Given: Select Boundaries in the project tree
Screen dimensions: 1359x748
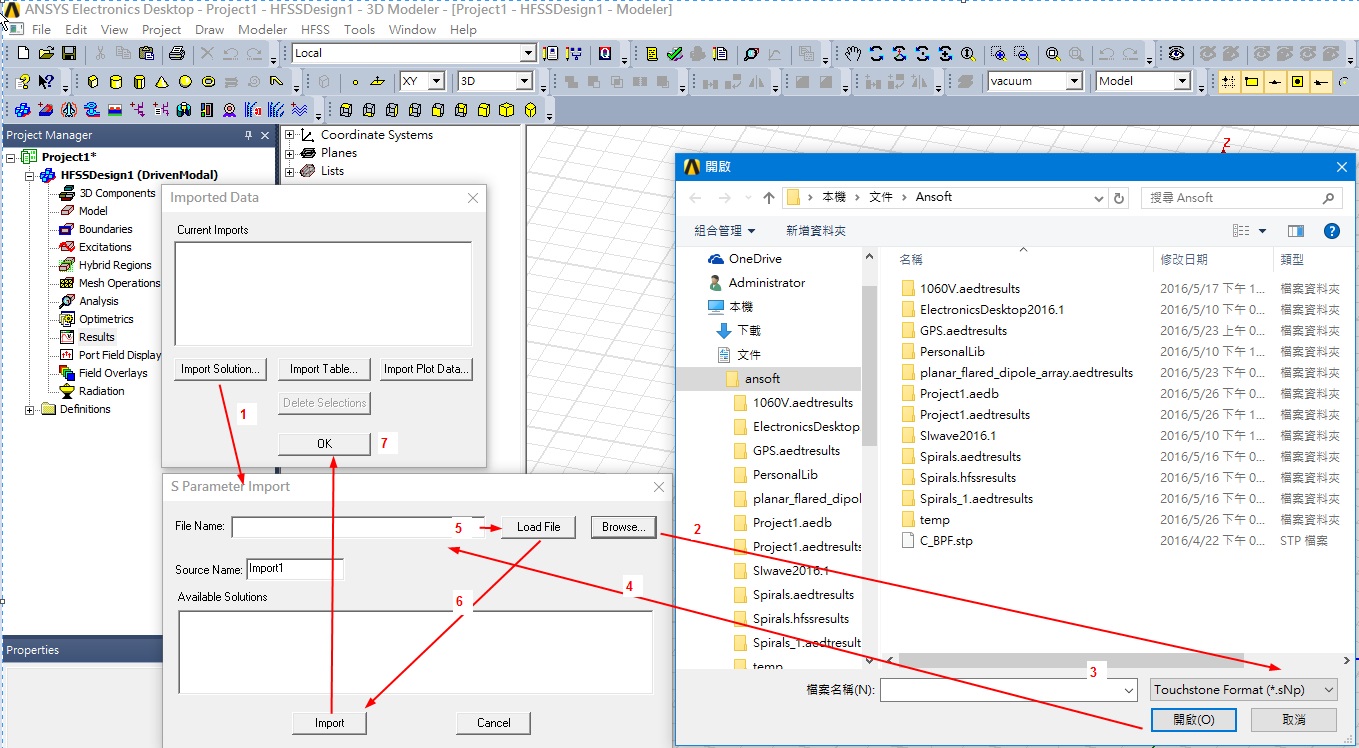Looking at the screenshot, I should (x=106, y=229).
